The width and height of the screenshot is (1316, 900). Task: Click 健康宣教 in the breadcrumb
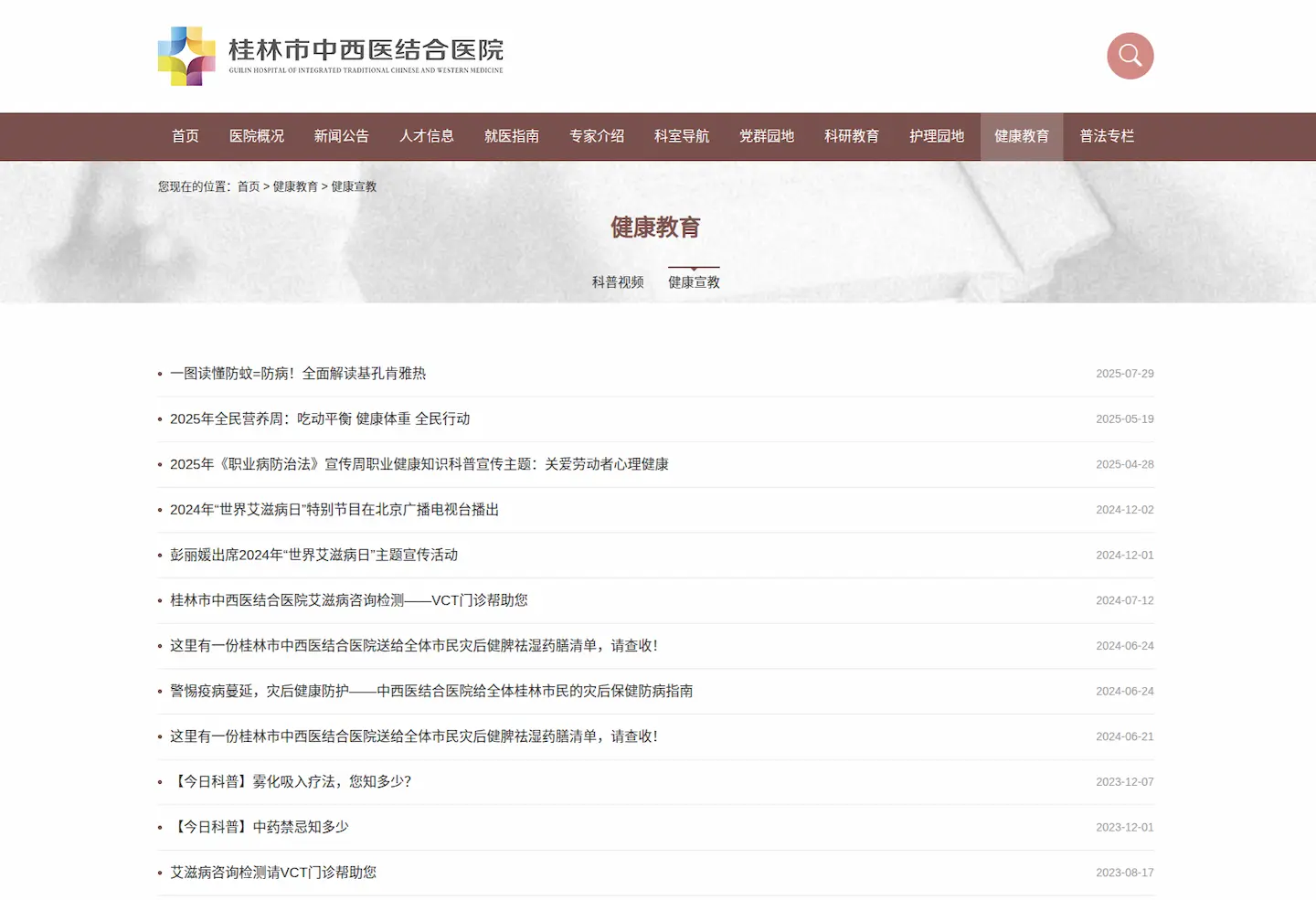[354, 186]
